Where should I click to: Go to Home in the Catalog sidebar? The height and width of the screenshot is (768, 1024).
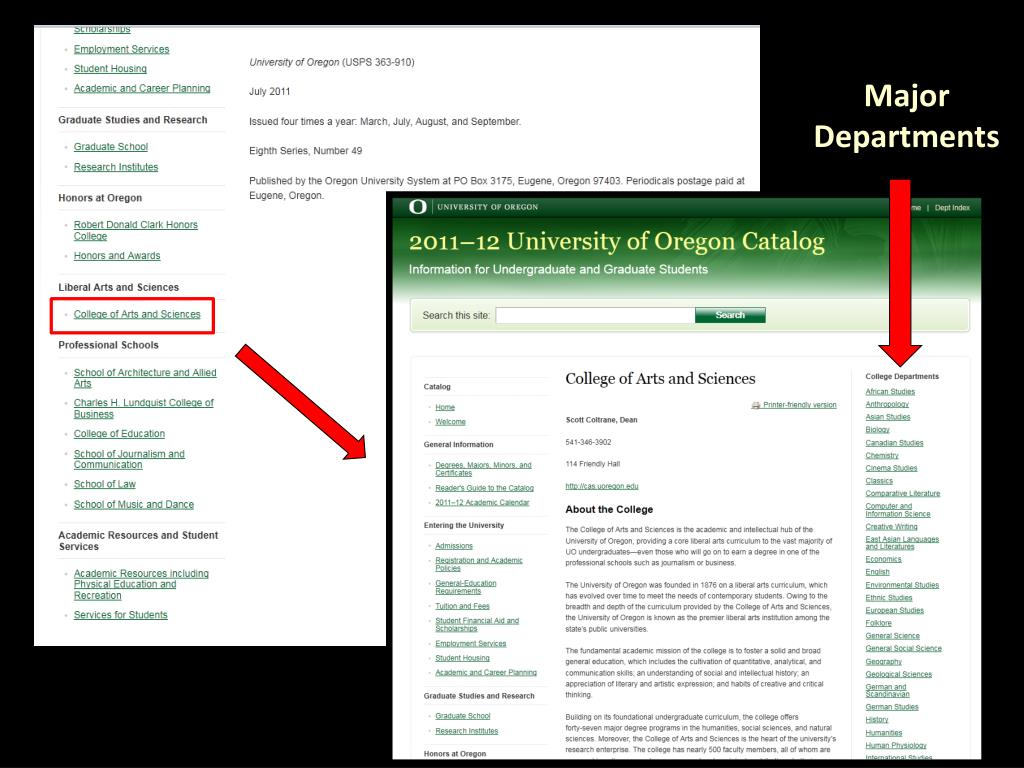[445, 407]
